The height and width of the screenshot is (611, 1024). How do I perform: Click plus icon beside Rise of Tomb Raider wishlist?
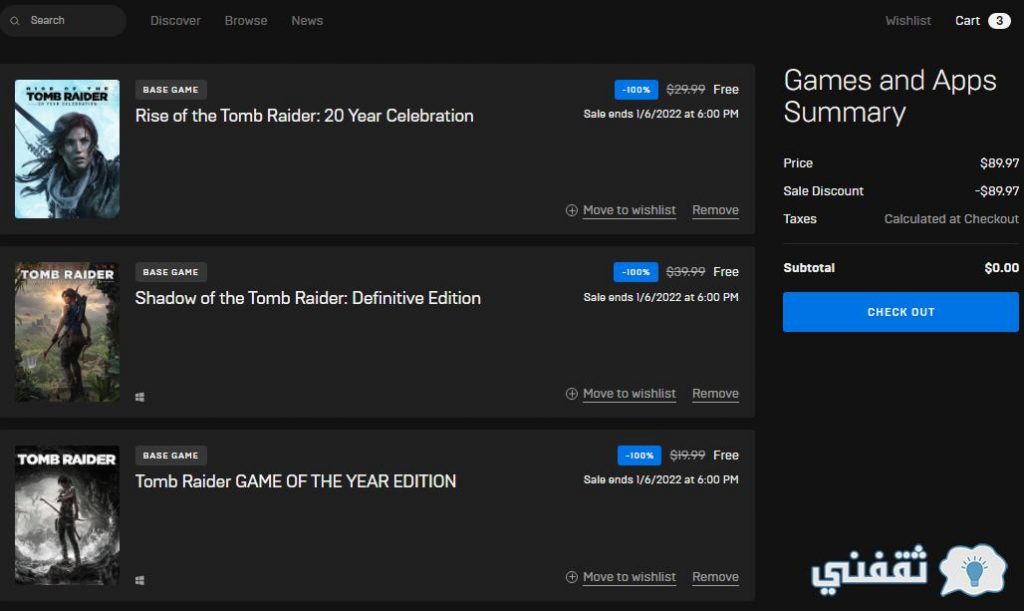click(x=571, y=210)
